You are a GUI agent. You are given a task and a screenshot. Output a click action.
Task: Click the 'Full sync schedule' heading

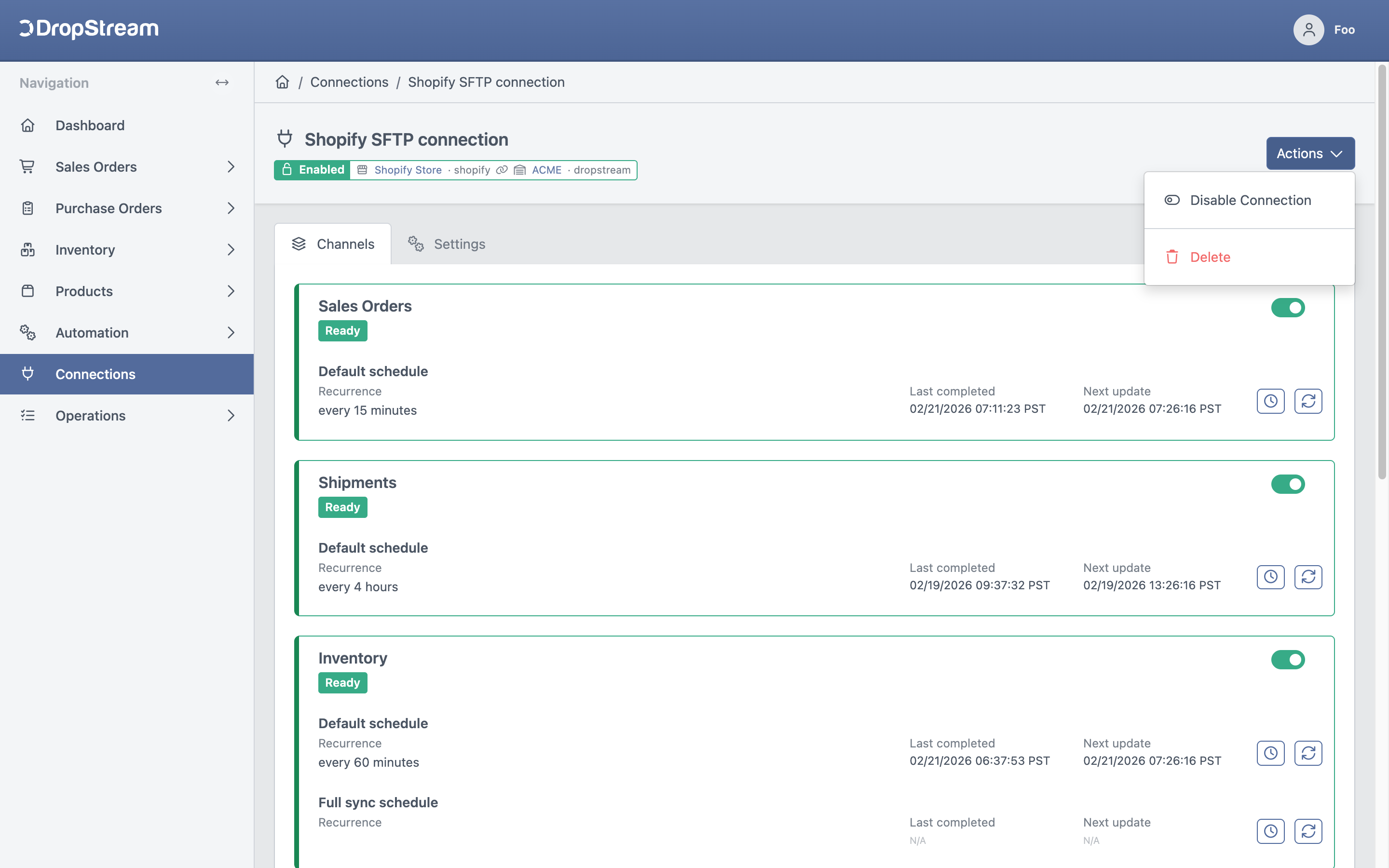378,802
